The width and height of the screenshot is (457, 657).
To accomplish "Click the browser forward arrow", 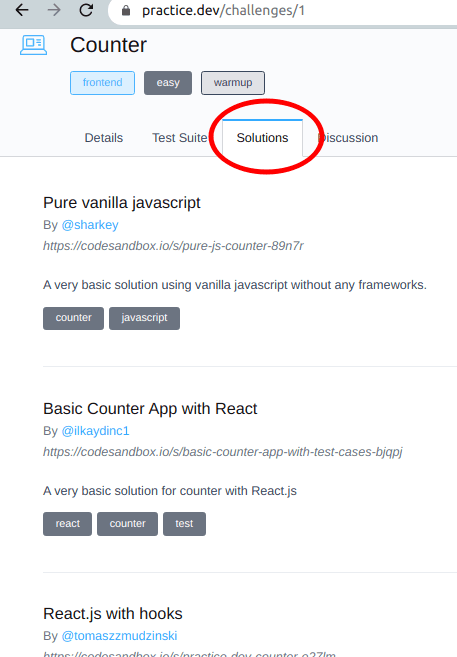I will [x=54, y=10].
